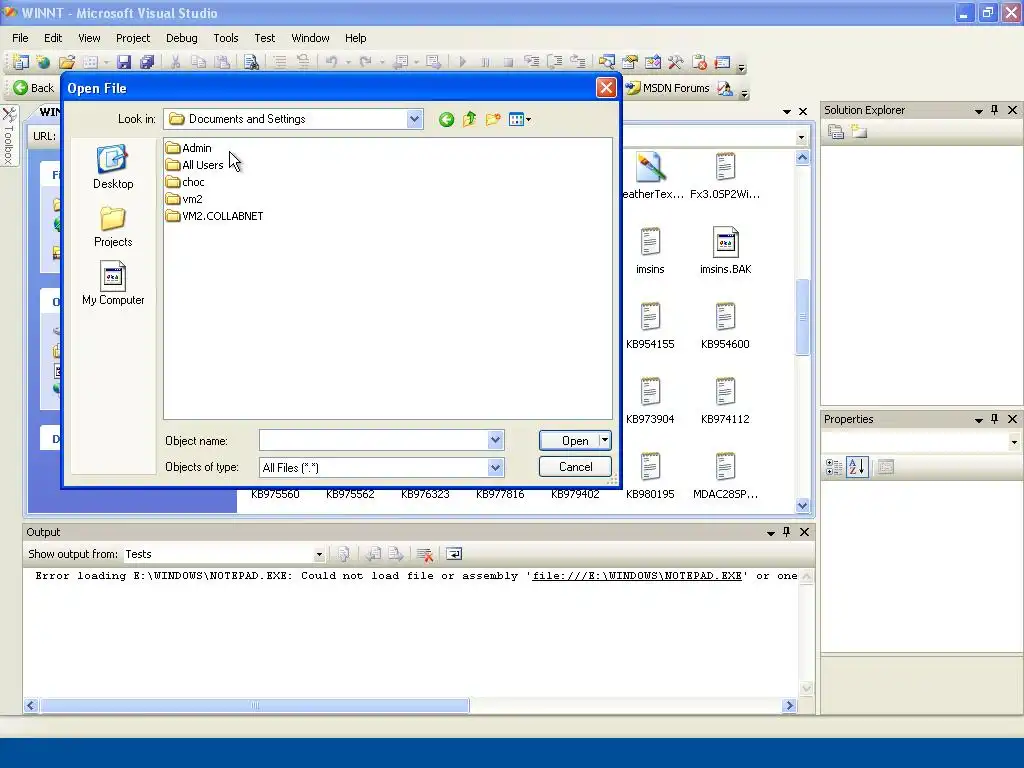Go to Projects in dialog places bar

(113, 227)
